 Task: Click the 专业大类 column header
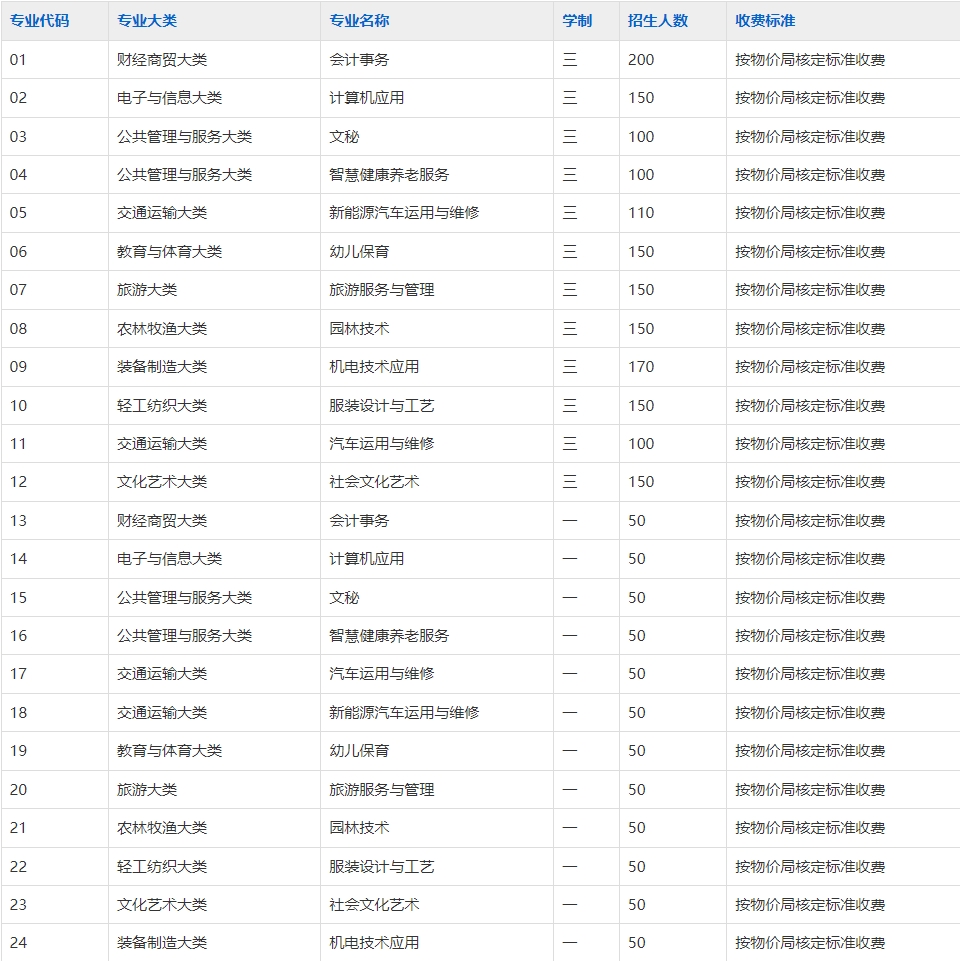(x=147, y=21)
